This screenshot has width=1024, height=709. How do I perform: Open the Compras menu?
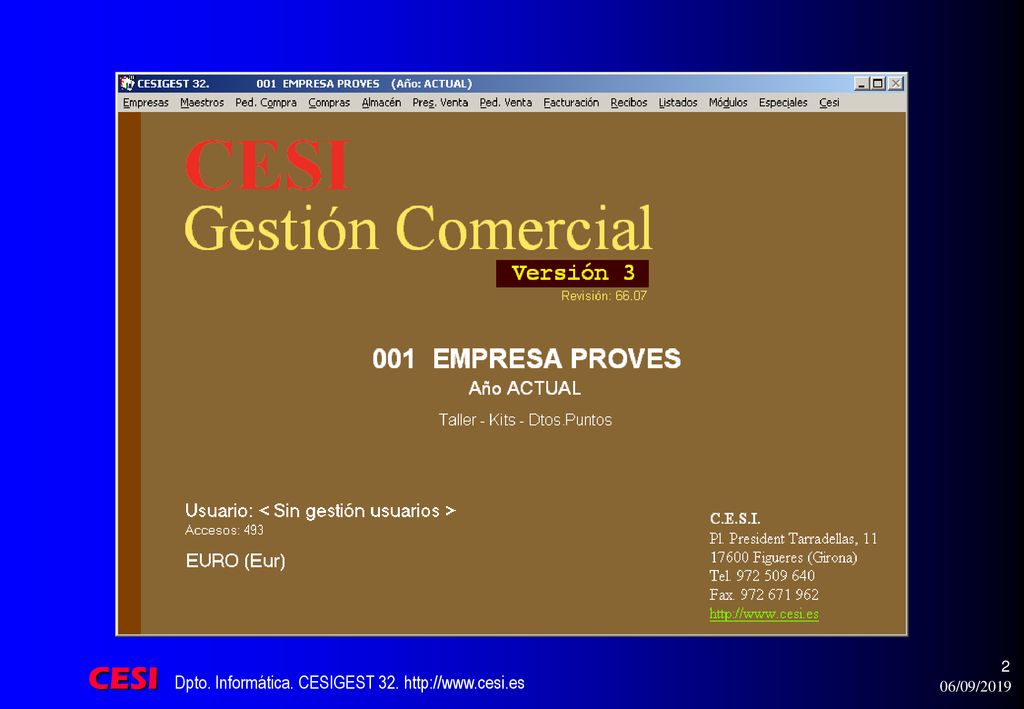point(329,102)
